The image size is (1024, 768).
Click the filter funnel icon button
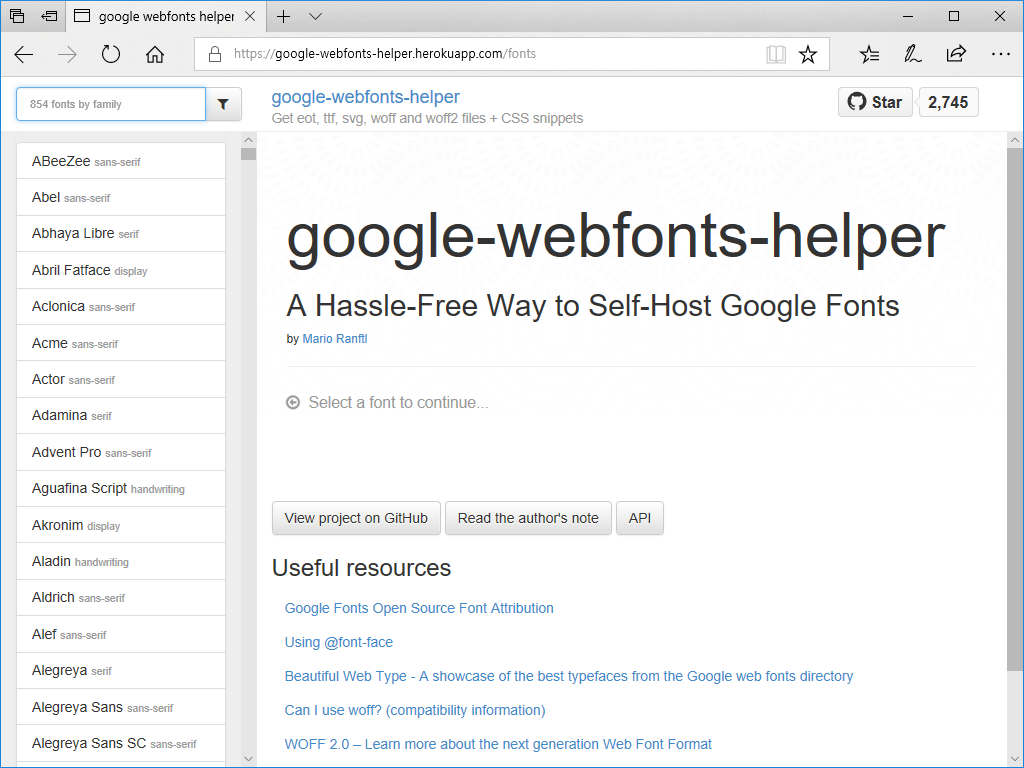pos(223,104)
